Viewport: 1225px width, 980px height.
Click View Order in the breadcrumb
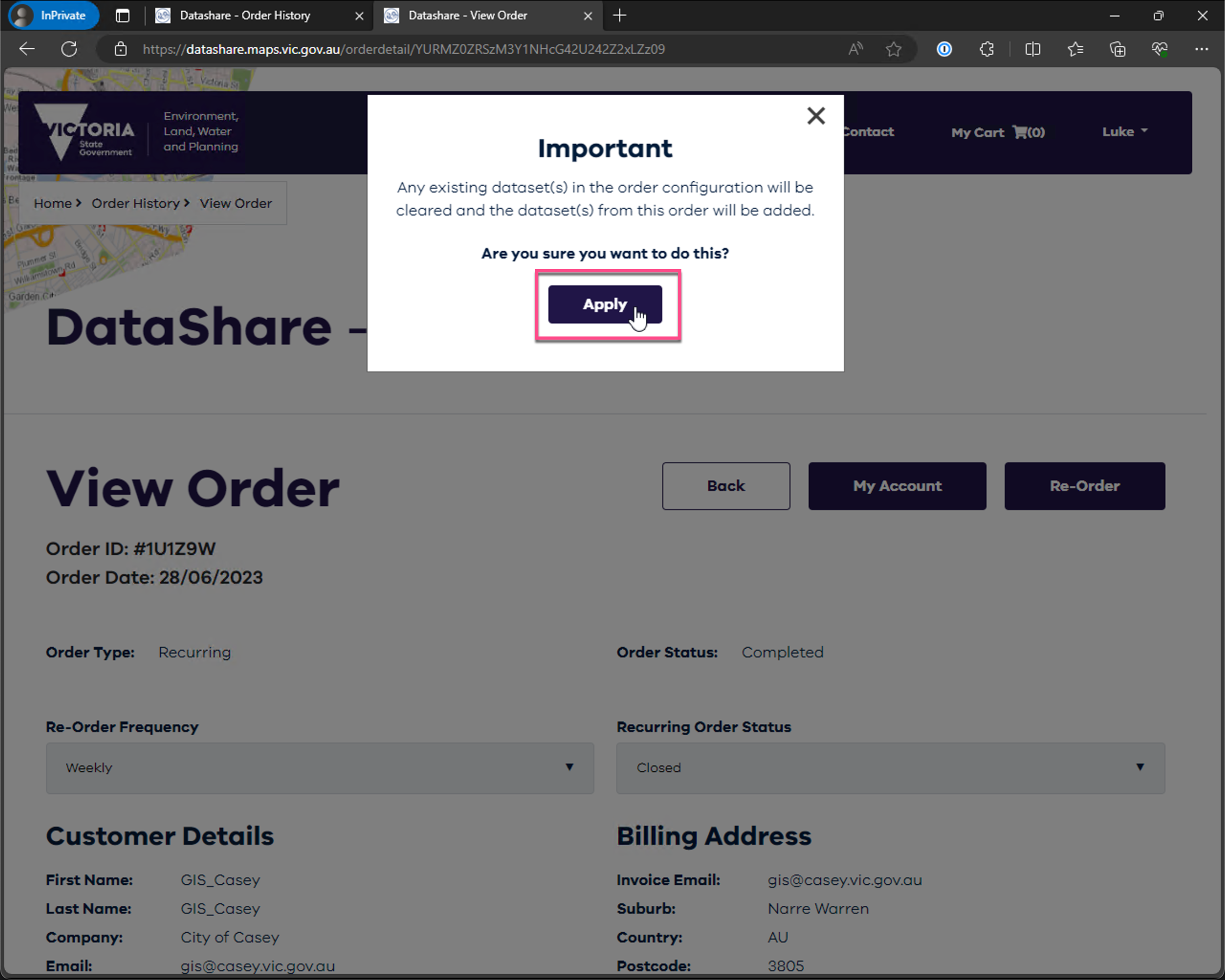[x=236, y=203]
